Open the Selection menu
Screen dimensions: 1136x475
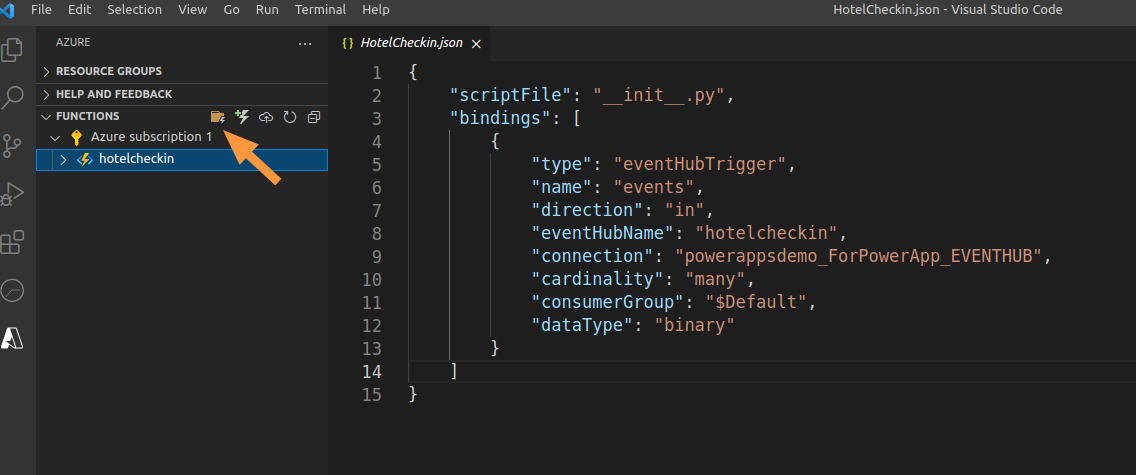tap(135, 10)
